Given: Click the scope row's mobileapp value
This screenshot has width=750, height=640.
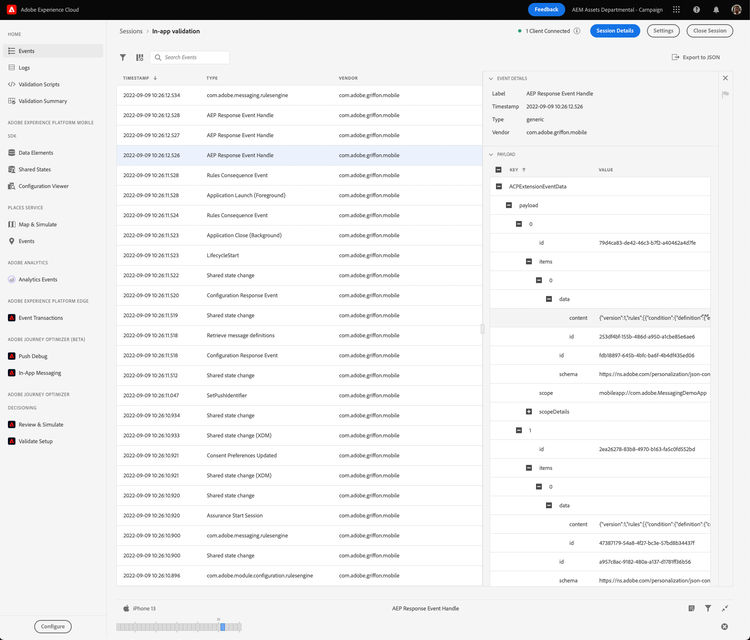Looking at the screenshot, I should tap(652, 393).
